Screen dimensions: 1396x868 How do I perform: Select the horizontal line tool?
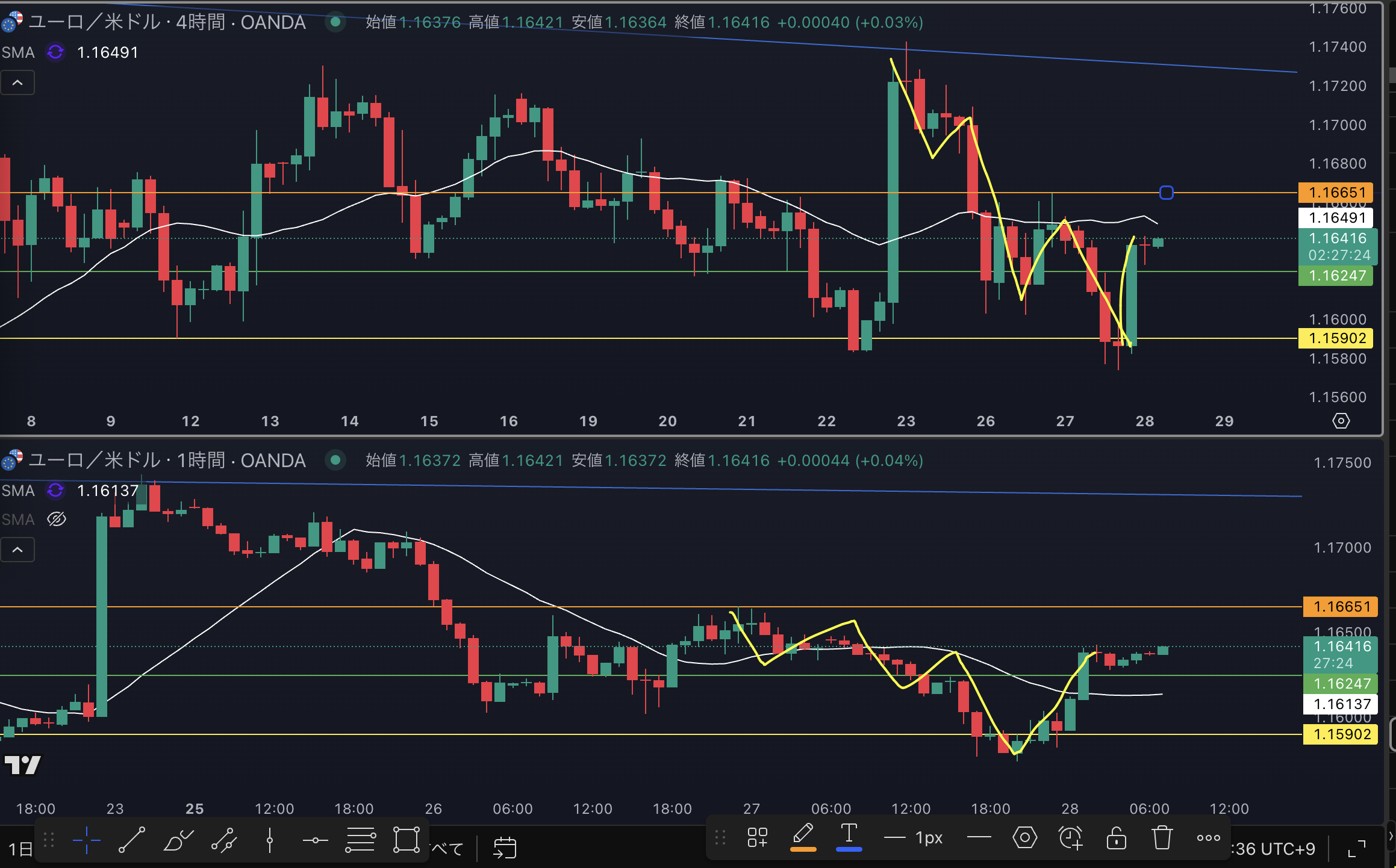point(315,840)
